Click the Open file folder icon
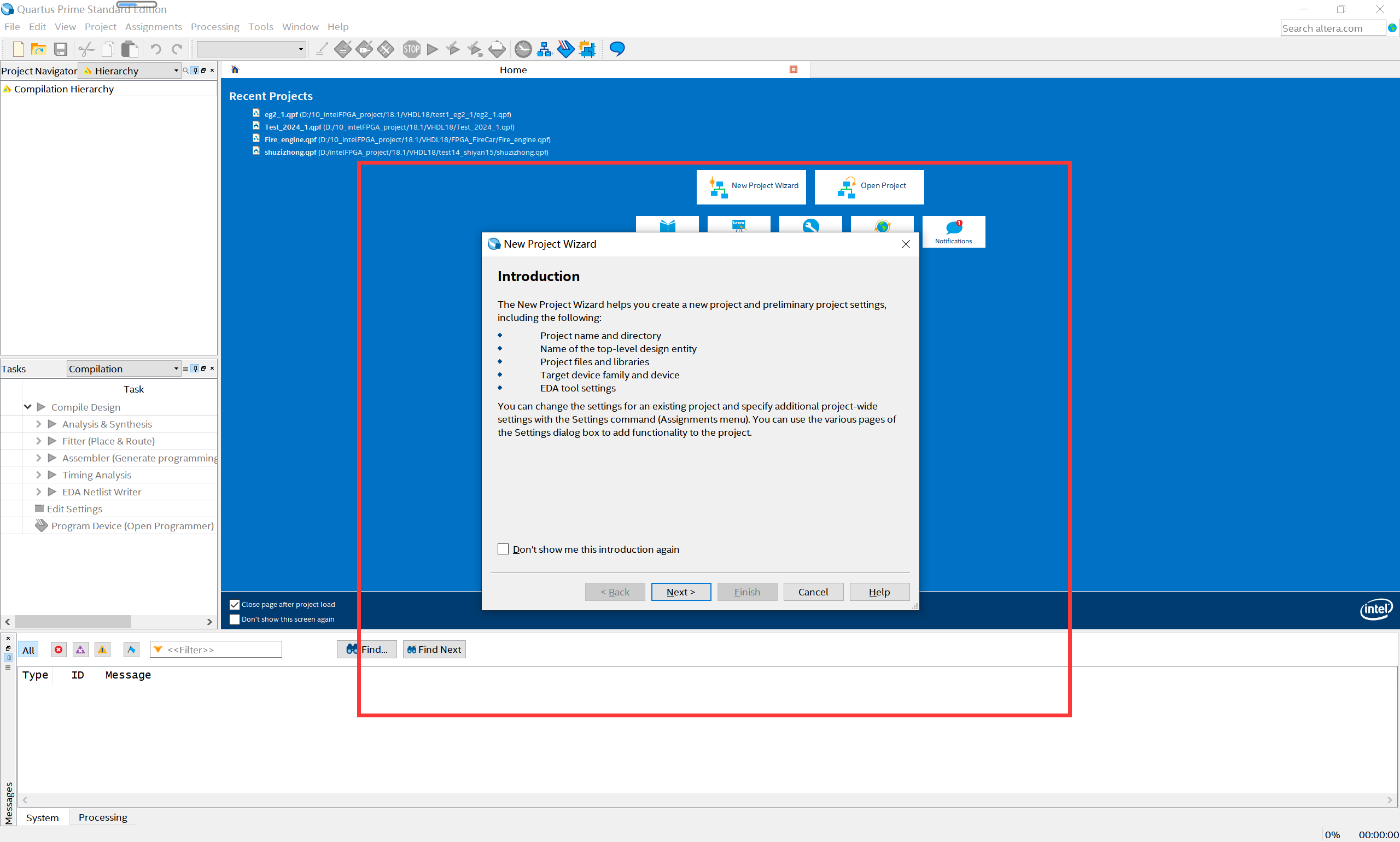This screenshot has width=1400, height=842. [38, 49]
